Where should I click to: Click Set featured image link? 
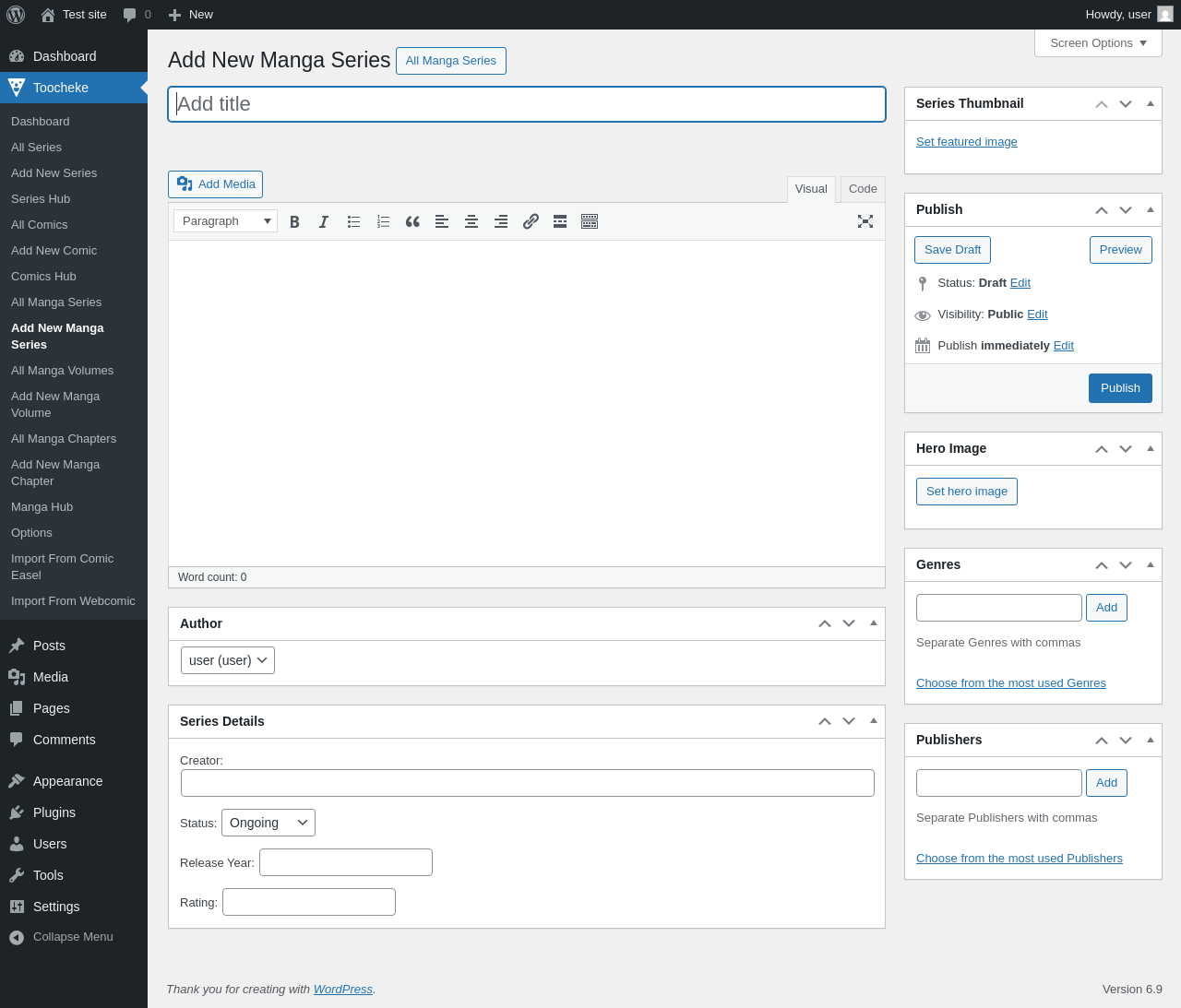pyautogui.click(x=967, y=142)
